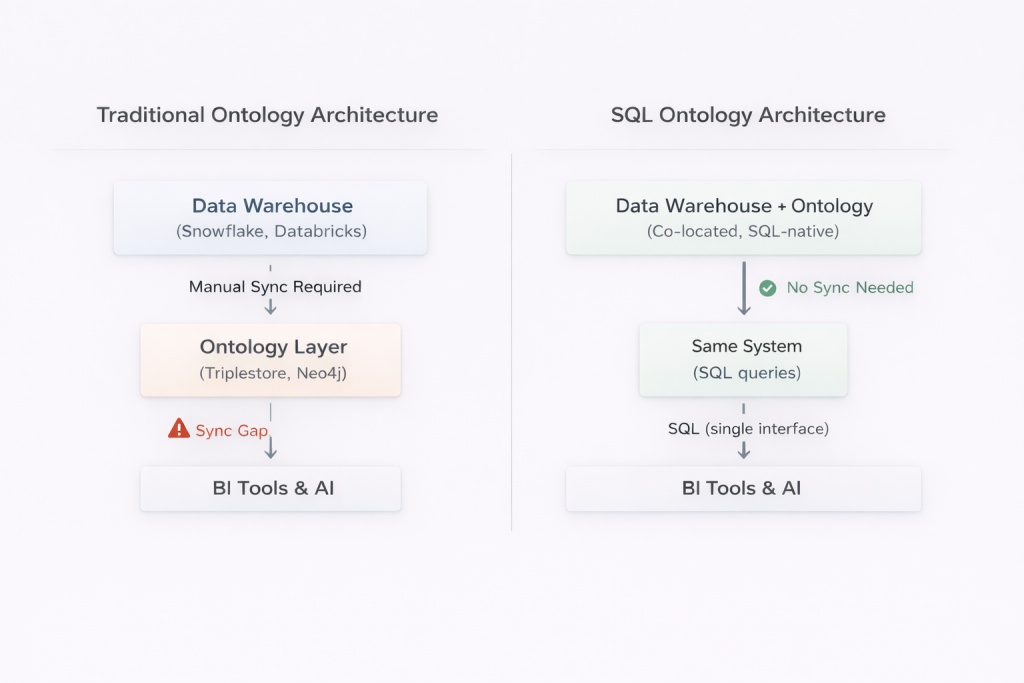This screenshot has height=683, width=1024.
Task: Click the arrow under Data Warehouse + Ontology box
Action: coord(743,287)
